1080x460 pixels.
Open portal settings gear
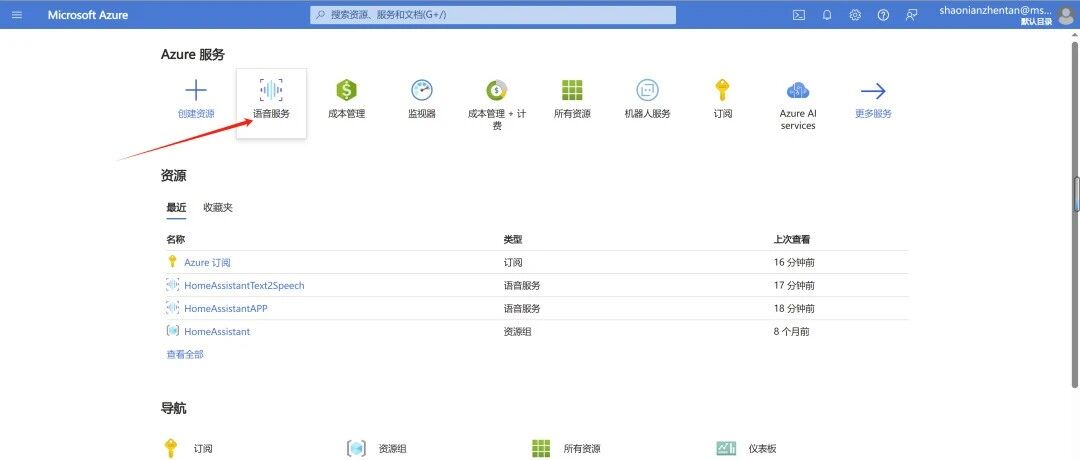click(x=855, y=14)
